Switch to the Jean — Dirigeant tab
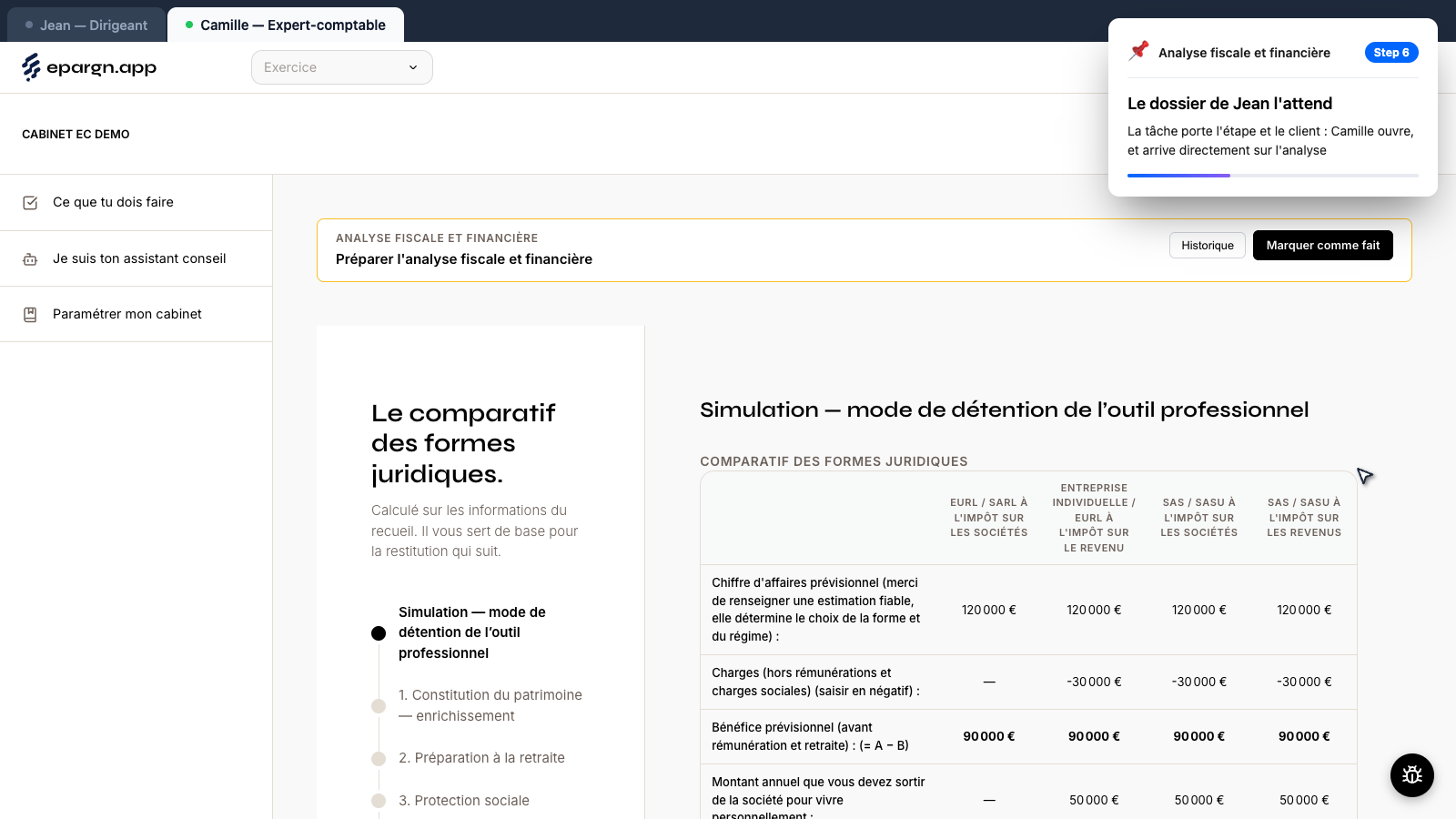Screen dimensions: 1456x819 click(x=86, y=25)
